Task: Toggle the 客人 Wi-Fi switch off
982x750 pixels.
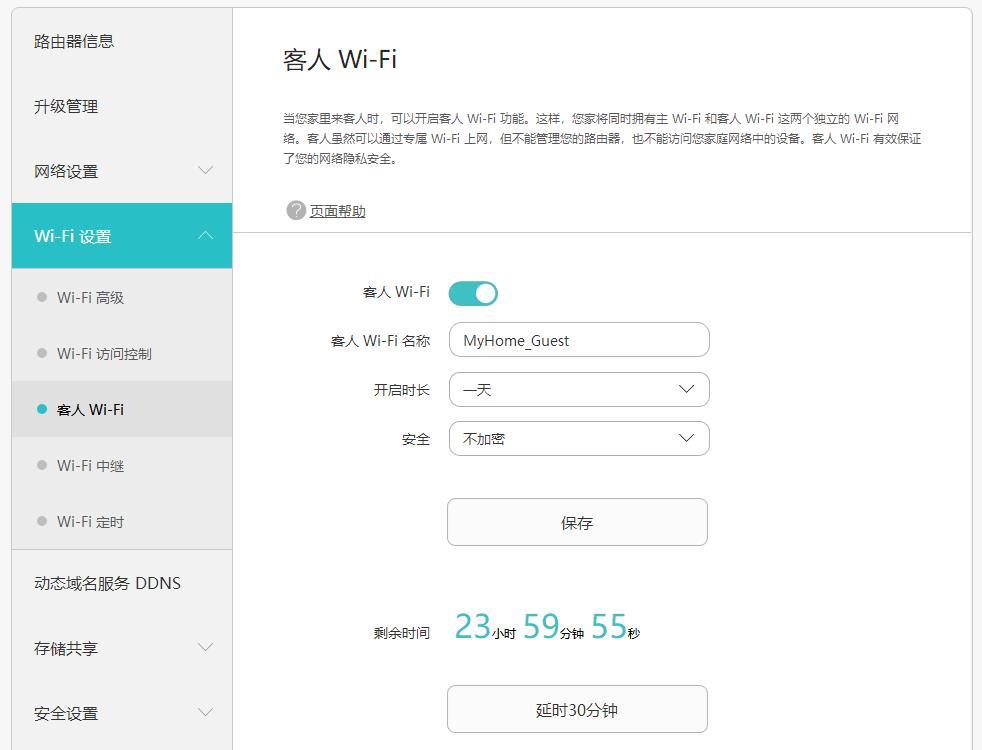Action: coord(474,293)
